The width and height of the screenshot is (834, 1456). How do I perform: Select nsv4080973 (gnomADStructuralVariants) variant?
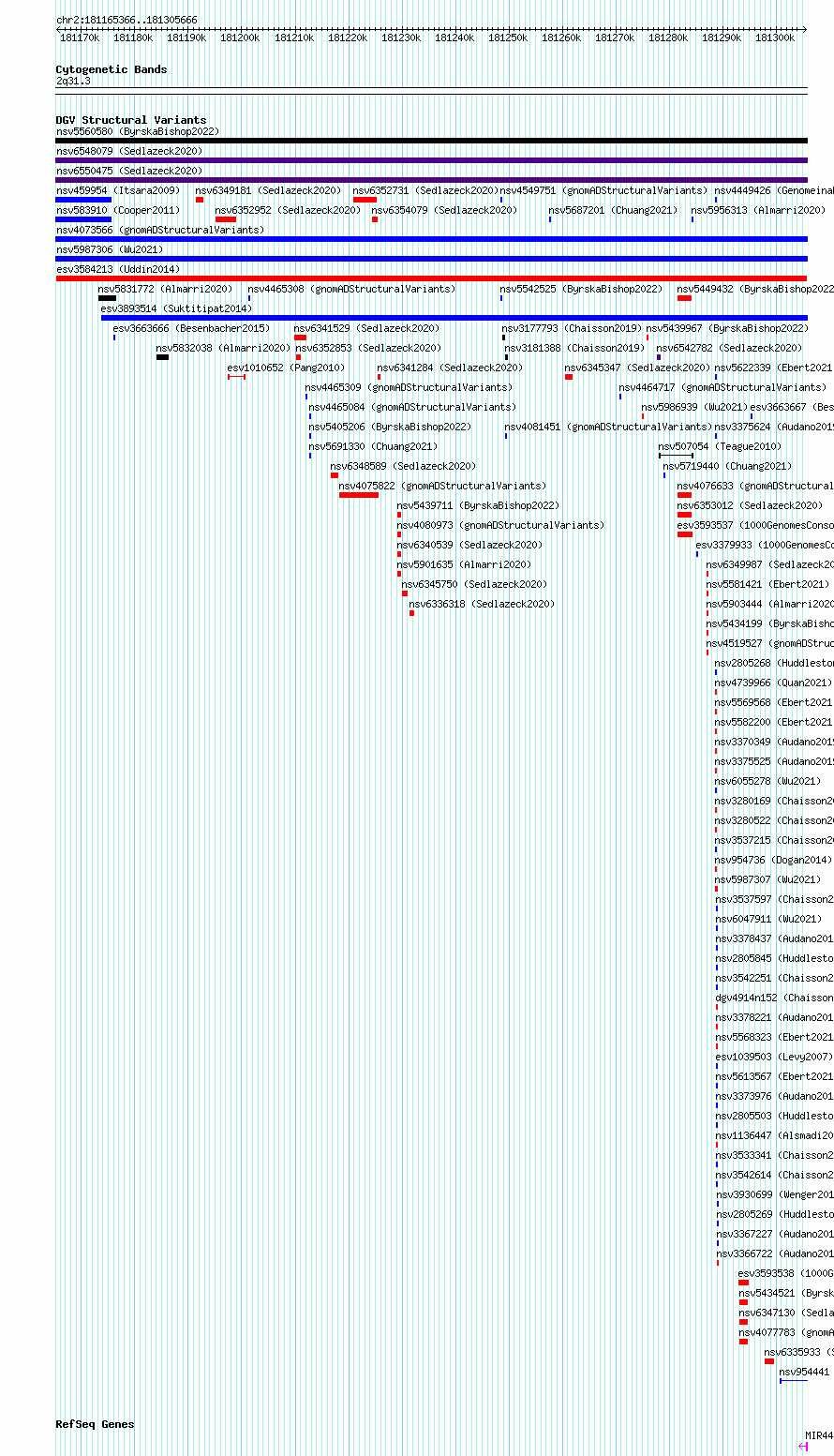coord(501,526)
